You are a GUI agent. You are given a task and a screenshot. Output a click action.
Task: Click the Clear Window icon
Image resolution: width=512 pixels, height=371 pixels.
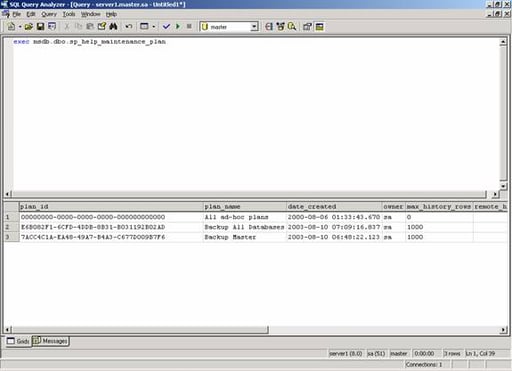tap(102, 27)
